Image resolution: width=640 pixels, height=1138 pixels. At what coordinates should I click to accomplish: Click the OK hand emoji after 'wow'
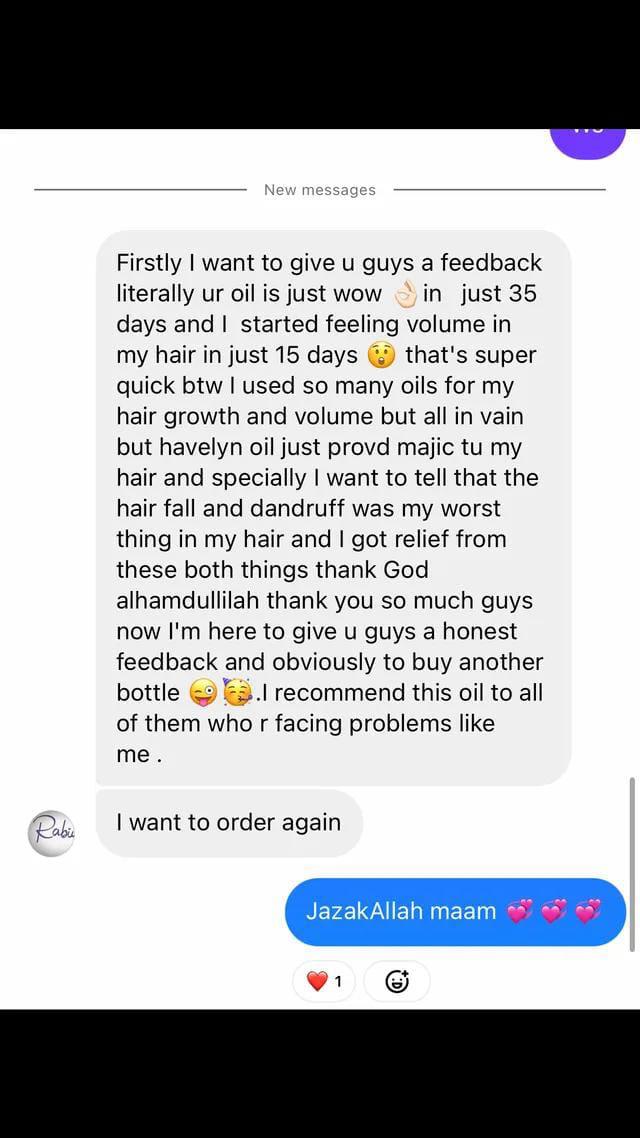click(x=405, y=295)
